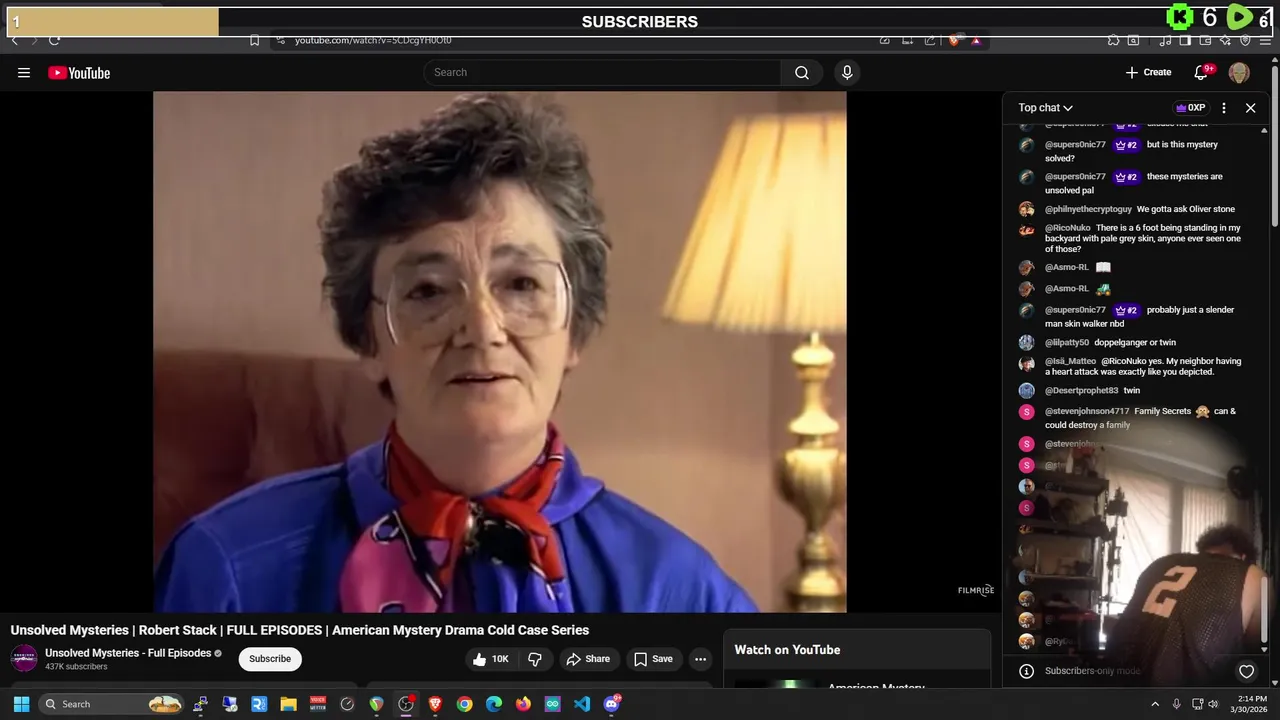This screenshot has height=720, width=1280.
Task: Open the Unsolved Mysteries - Full Episodes channel name
Action: pos(128,653)
